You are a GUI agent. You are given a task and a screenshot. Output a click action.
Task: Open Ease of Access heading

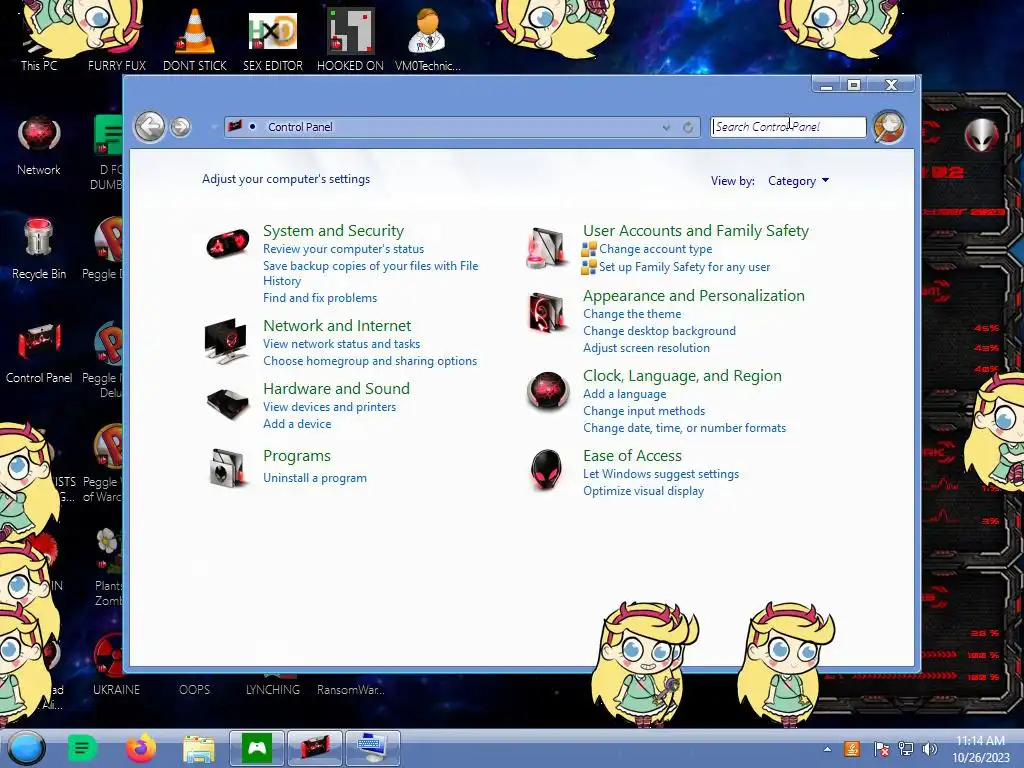632,455
